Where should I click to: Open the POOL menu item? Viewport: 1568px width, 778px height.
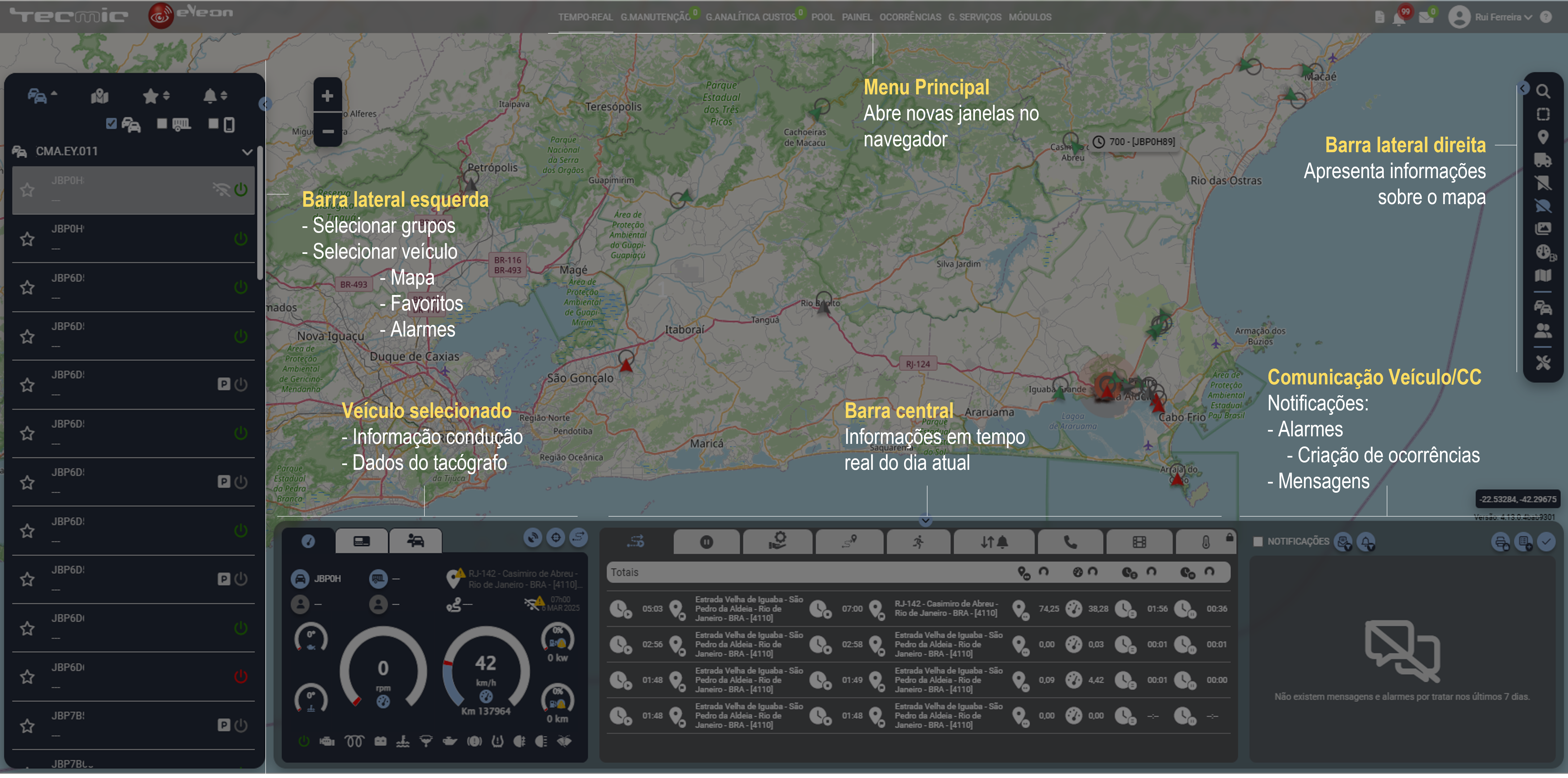pyautogui.click(x=822, y=17)
